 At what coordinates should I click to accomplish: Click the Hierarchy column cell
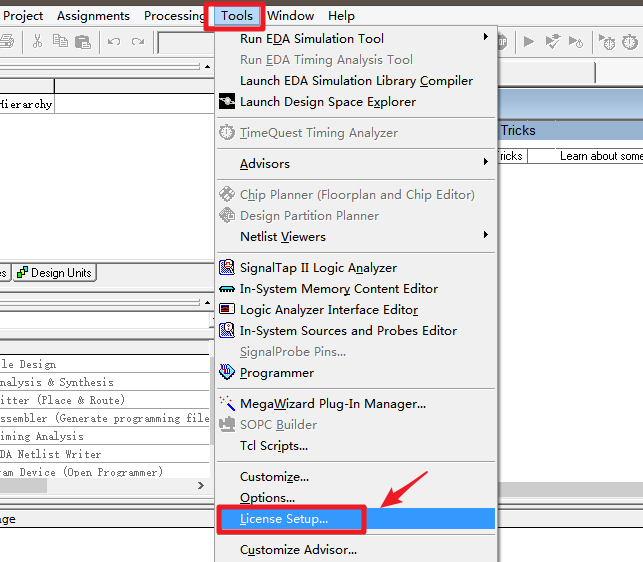click(x=27, y=104)
